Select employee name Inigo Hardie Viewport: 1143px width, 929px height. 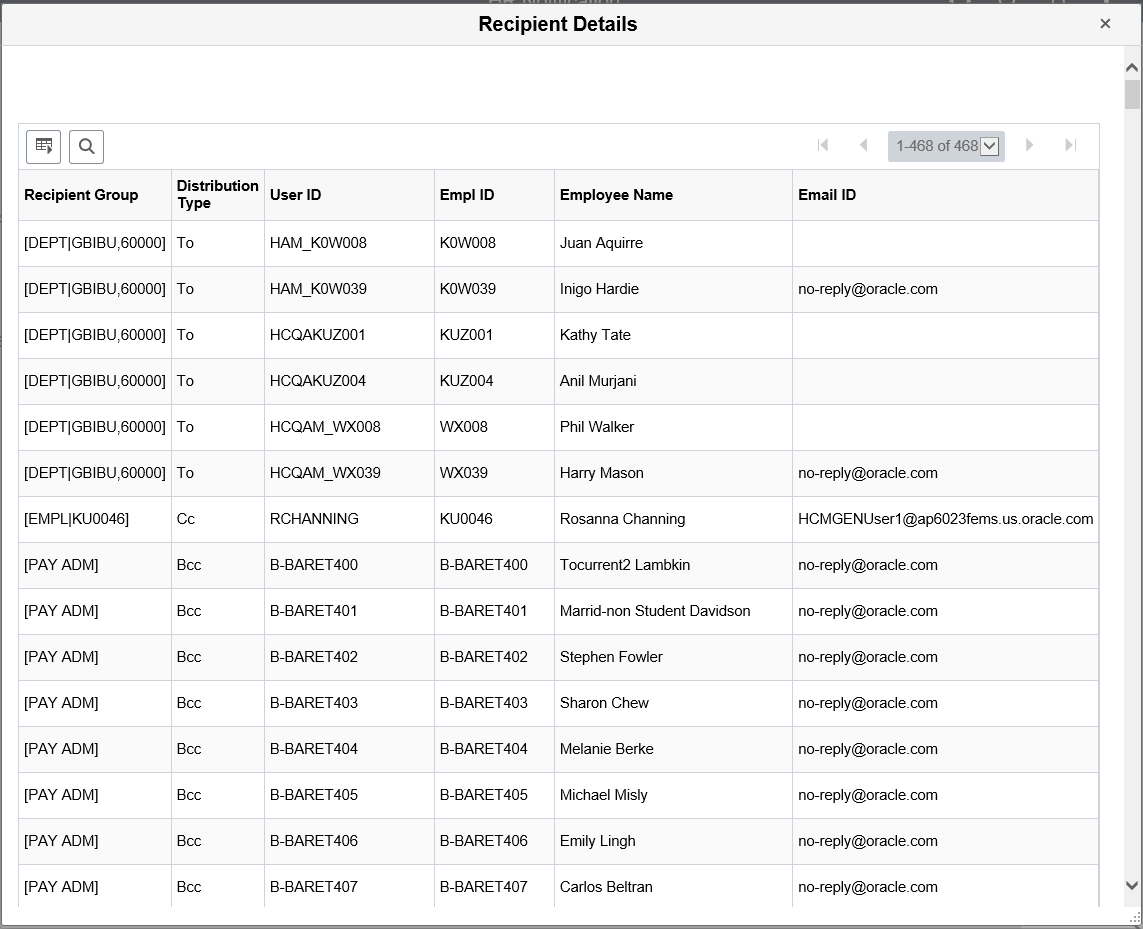click(x=599, y=289)
